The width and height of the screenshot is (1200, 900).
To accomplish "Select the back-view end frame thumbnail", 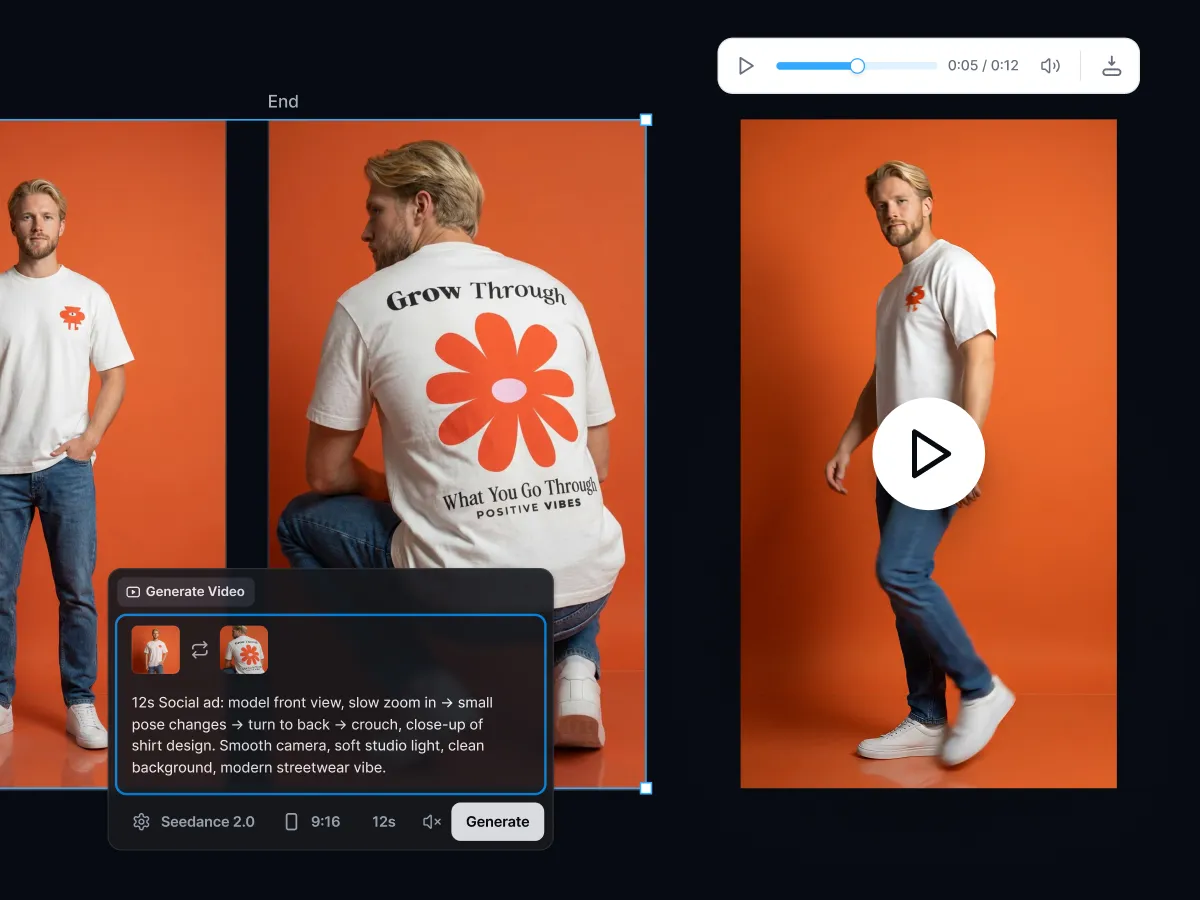I will 244,650.
